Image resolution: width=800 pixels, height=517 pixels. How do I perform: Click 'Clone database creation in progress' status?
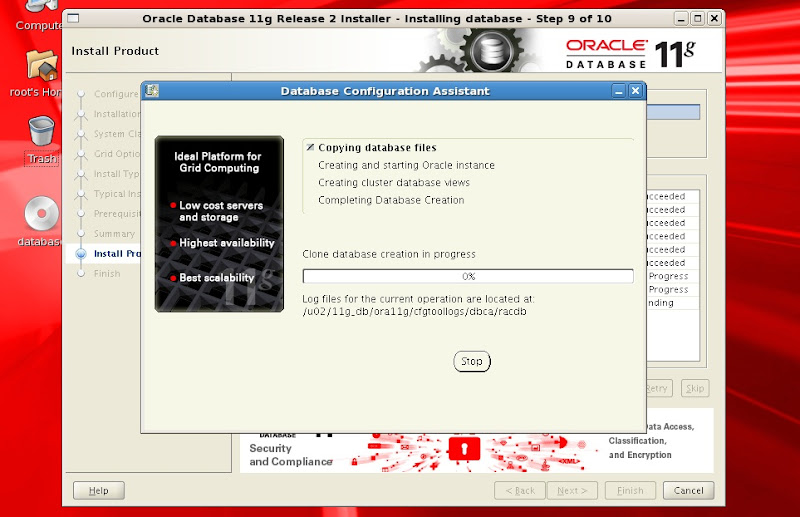(389, 254)
